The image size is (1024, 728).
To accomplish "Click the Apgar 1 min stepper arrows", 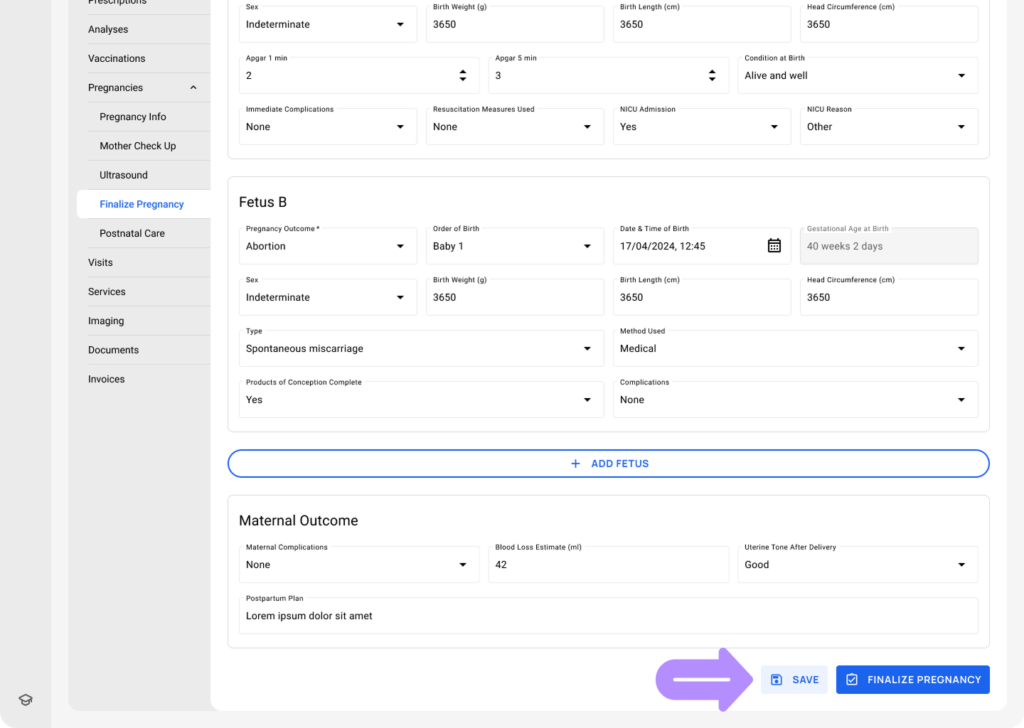I will (463, 76).
